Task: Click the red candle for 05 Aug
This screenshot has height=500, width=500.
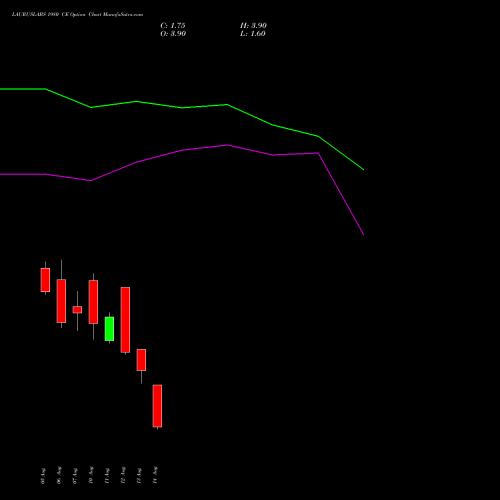Action: (45, 280)
